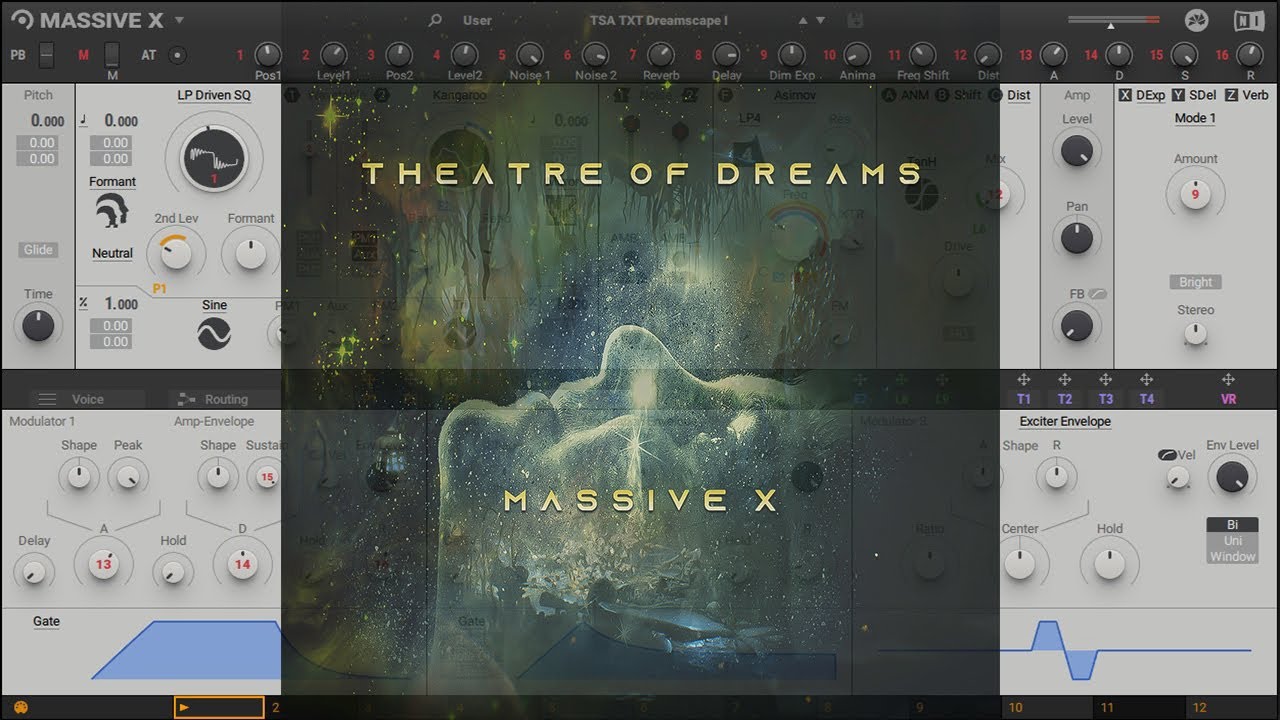Click the T2 tracker drag icon

click(1065, 380)
